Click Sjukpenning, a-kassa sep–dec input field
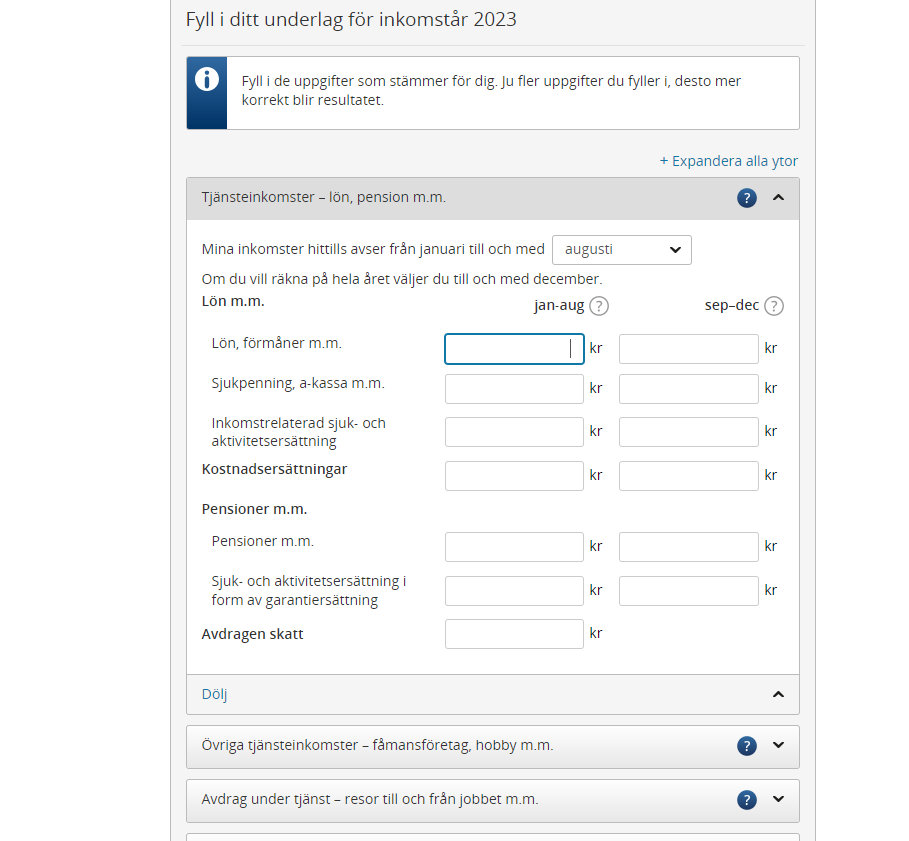Viewport: 909px width, 841px height. (x=688, y=389)
